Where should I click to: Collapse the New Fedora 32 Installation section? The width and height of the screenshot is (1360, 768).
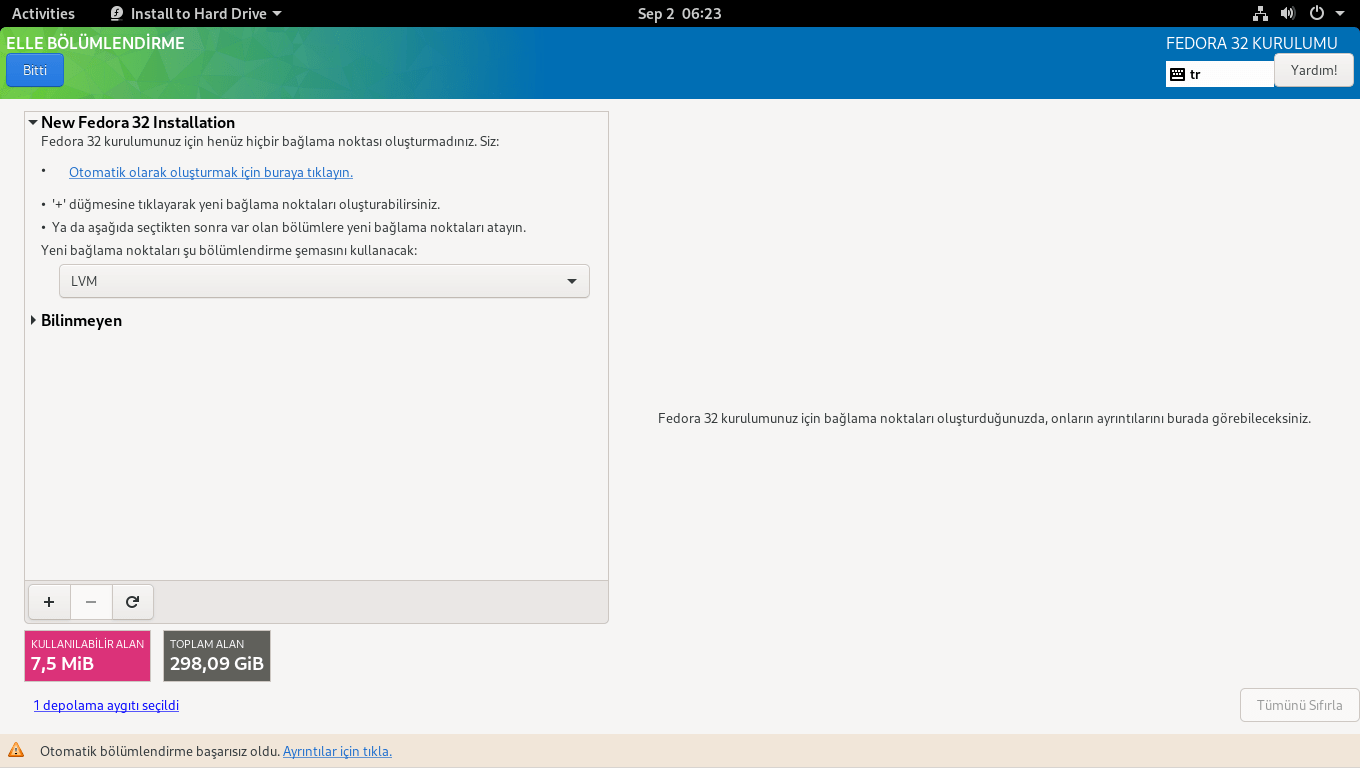coord(33,123)
